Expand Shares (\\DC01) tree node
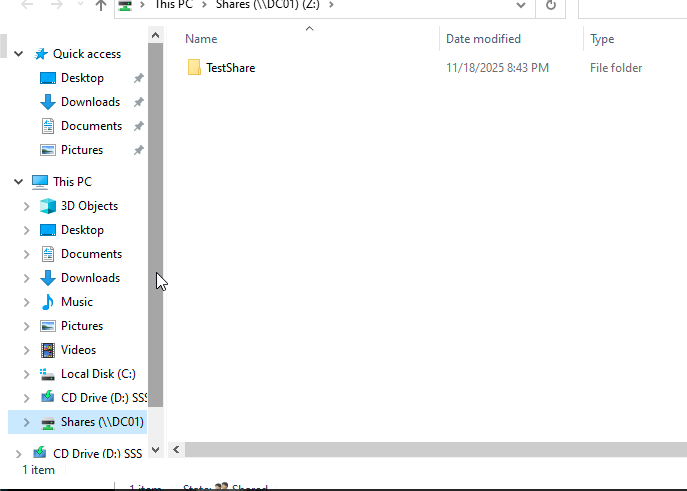Viewport: 687px width, 491px height. 26,422
